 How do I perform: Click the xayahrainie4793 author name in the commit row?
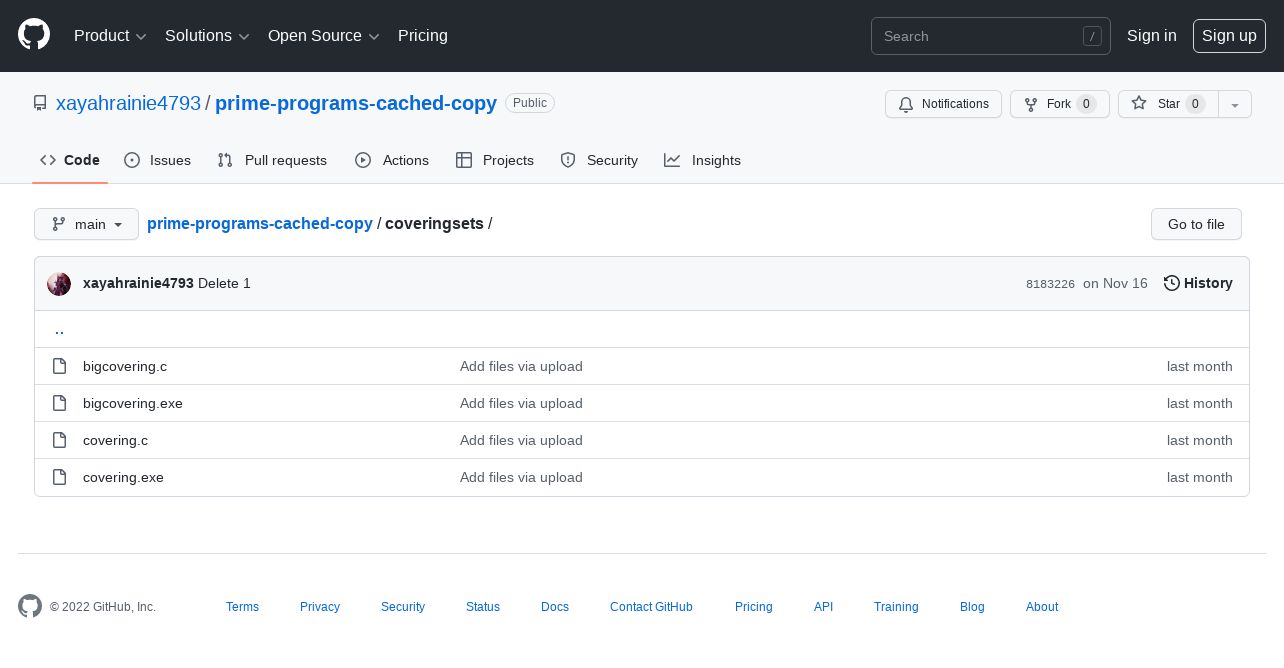click(x=138, y=283)
